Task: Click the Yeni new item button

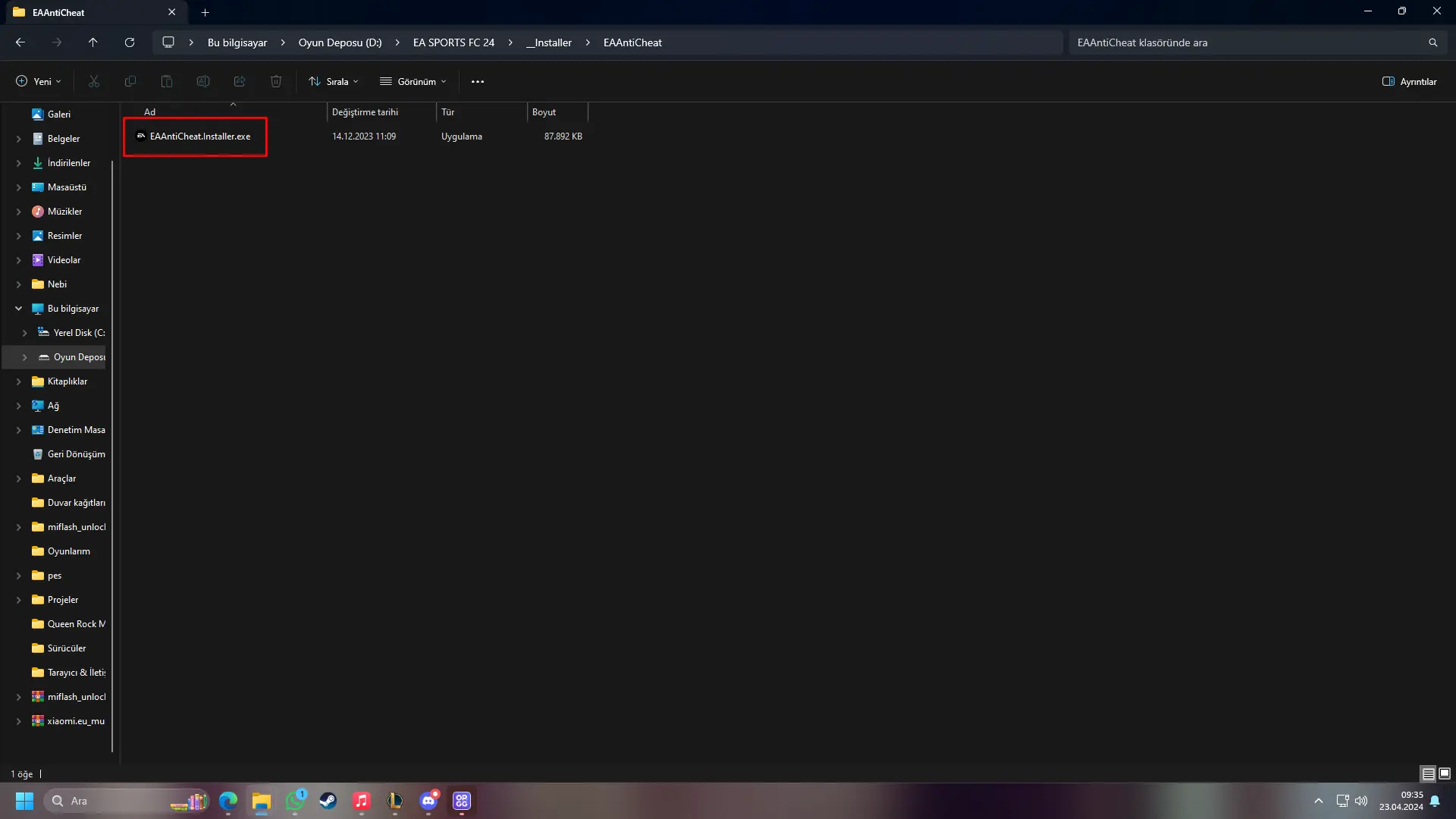Action: point(39,81)
